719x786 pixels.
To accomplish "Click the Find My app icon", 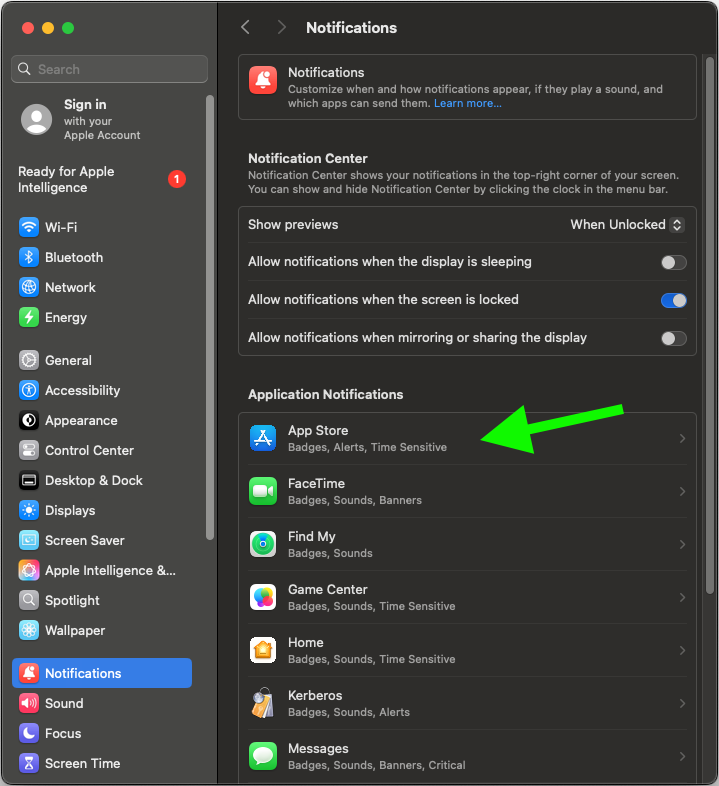I will point(263,544).
